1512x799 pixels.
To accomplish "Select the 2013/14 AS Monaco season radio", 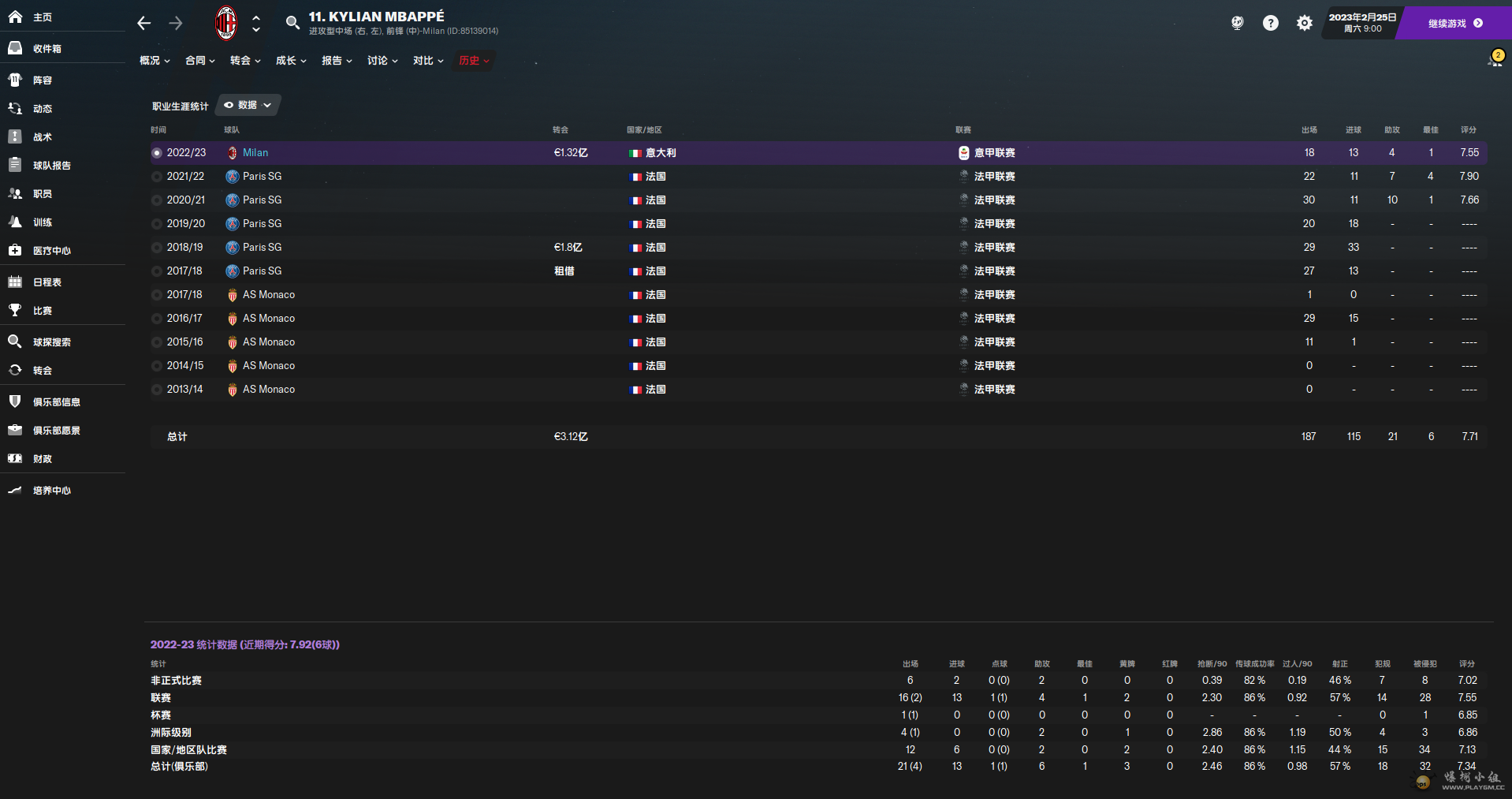I will tap(157, 390).
